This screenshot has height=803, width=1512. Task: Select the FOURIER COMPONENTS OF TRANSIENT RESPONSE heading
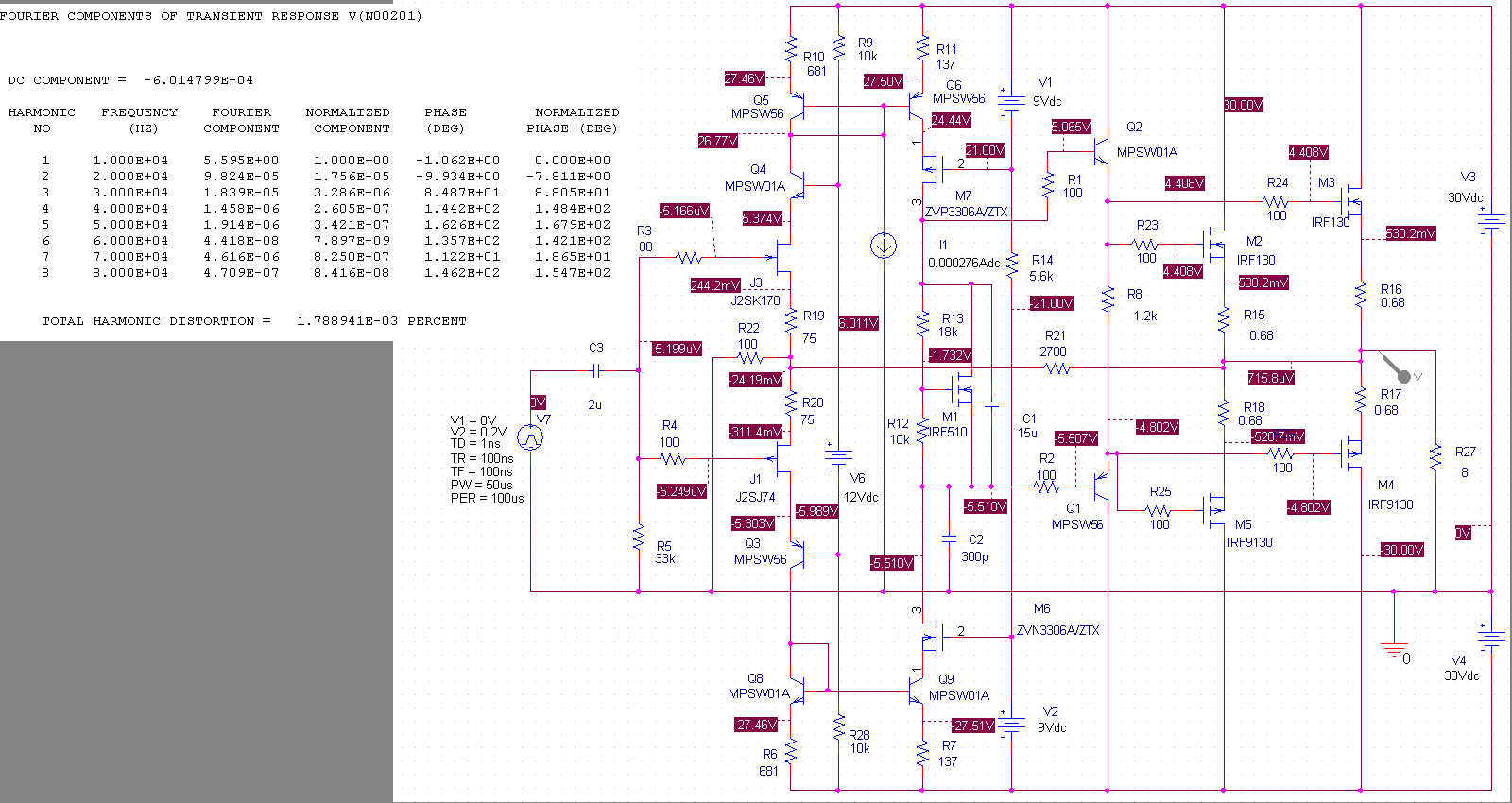[x=211, y=16]
